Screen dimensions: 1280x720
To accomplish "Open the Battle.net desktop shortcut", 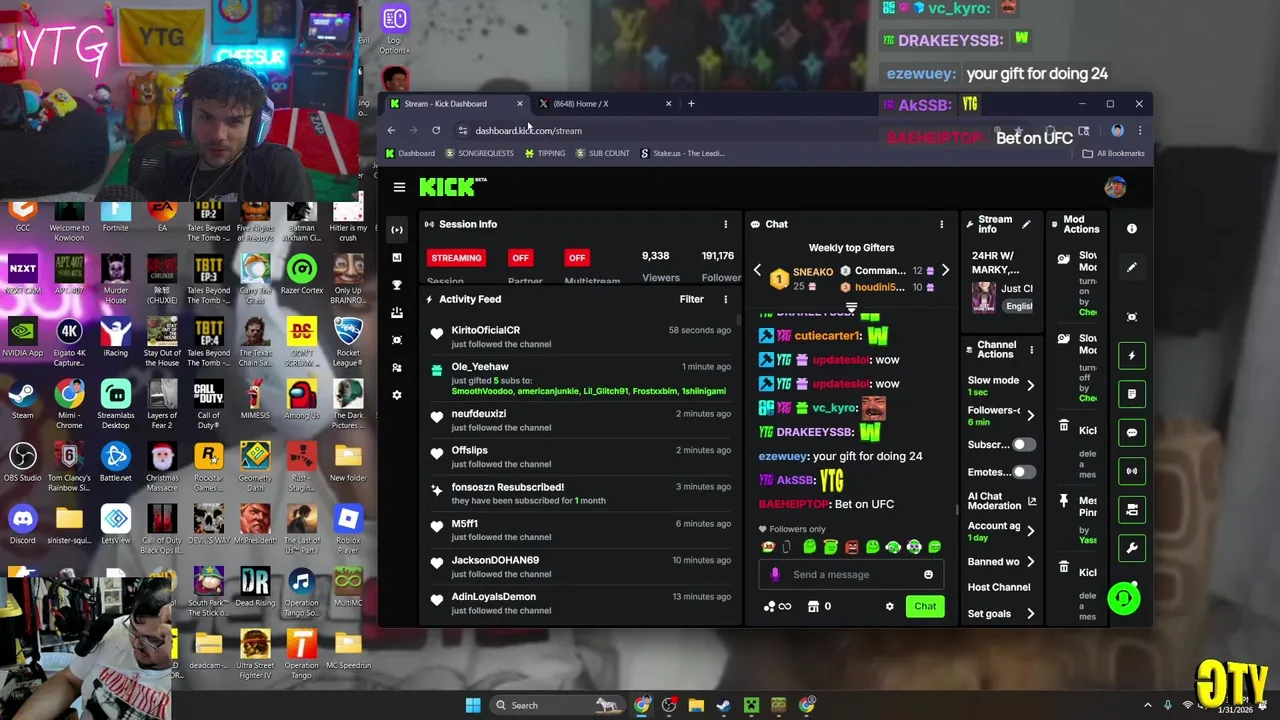I will pos(116,463).
